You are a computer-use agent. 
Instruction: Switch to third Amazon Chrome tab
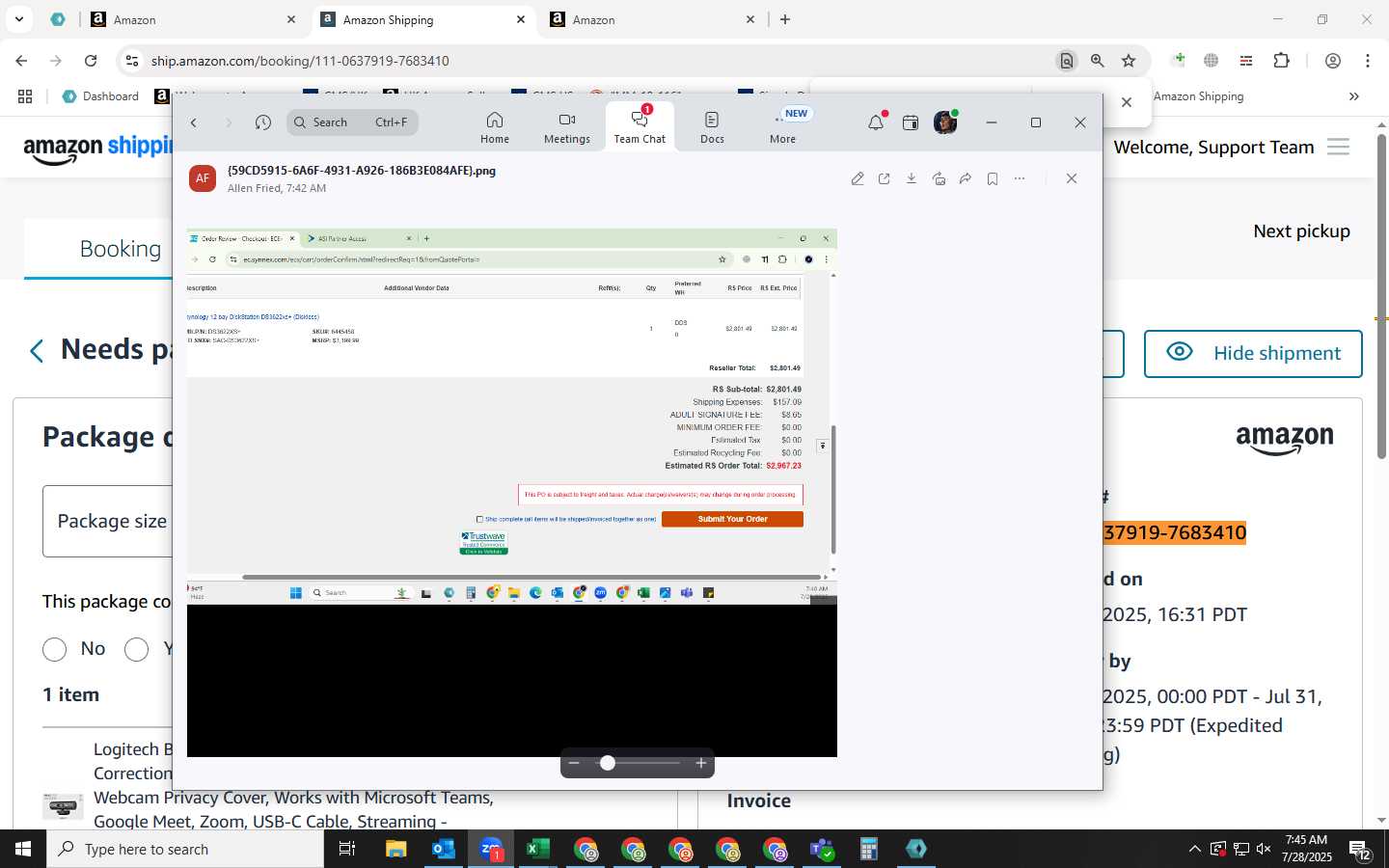(x=653, y=19)
